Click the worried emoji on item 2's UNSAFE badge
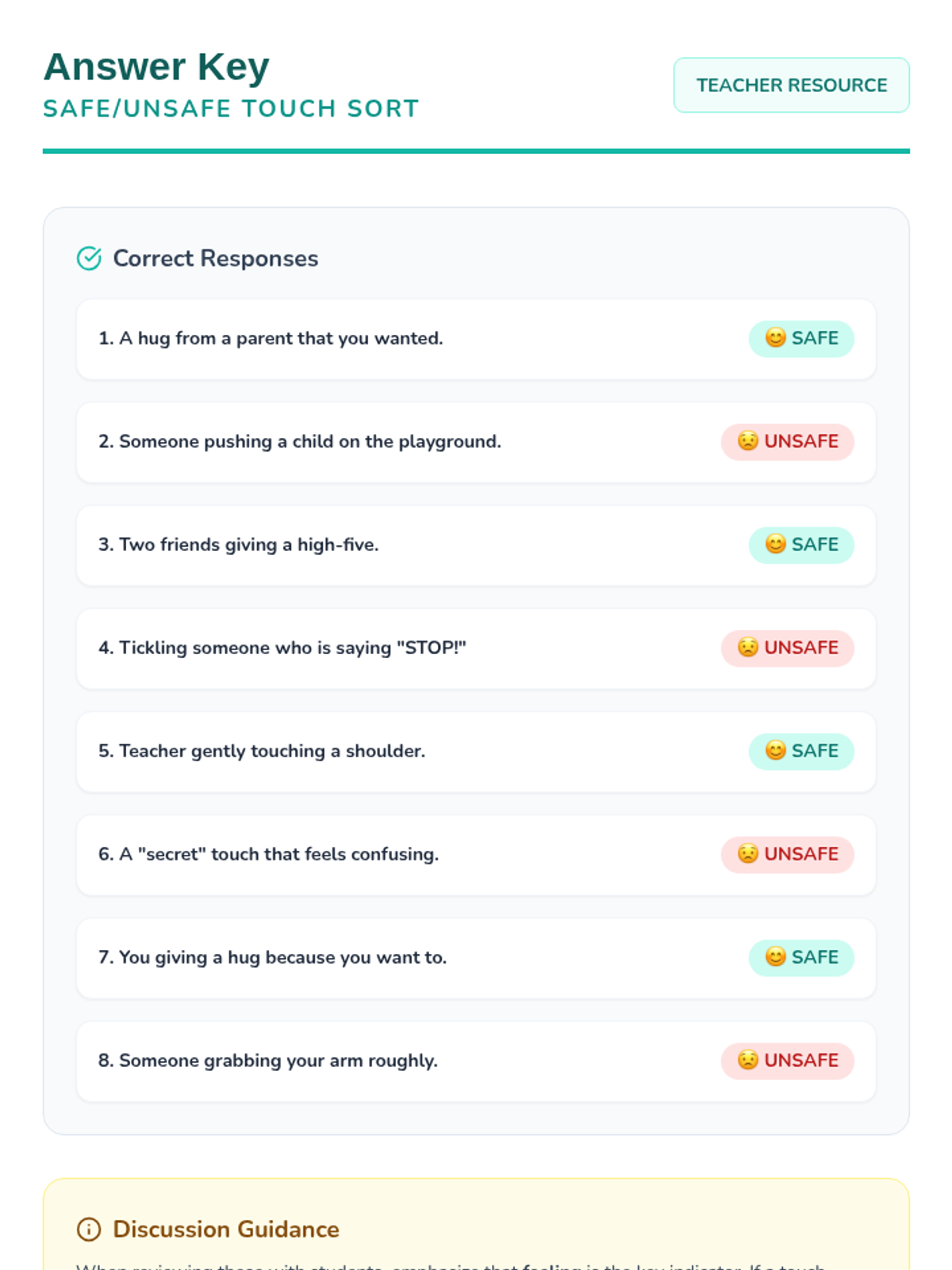 tap(747, 441)
